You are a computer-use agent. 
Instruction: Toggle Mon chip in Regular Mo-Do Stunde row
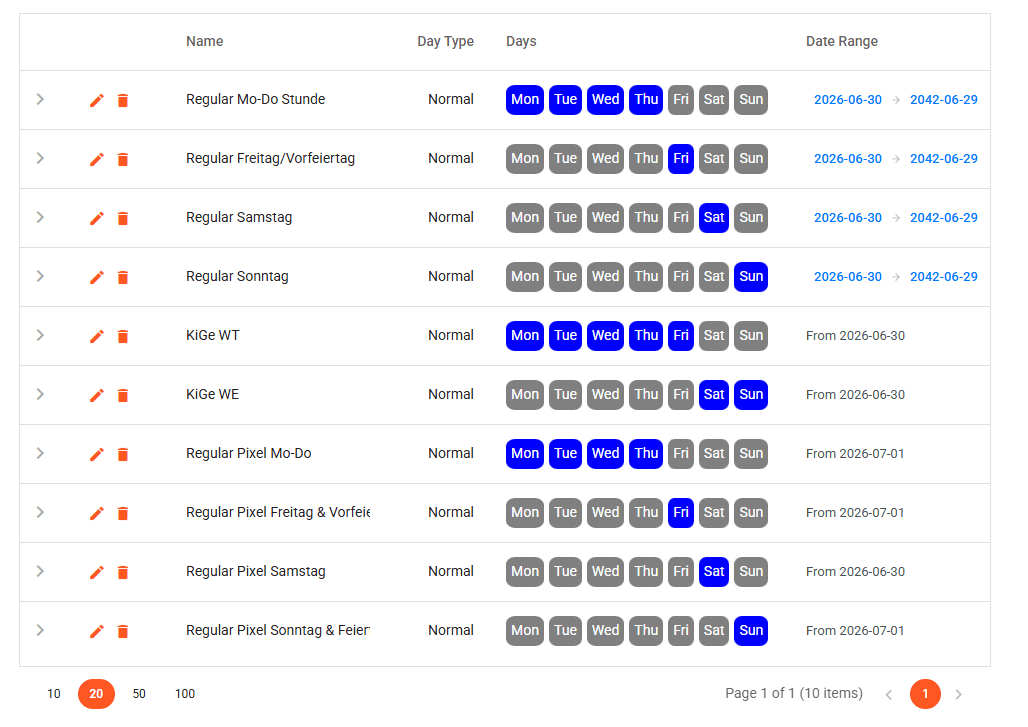click(x=525, y=100)
